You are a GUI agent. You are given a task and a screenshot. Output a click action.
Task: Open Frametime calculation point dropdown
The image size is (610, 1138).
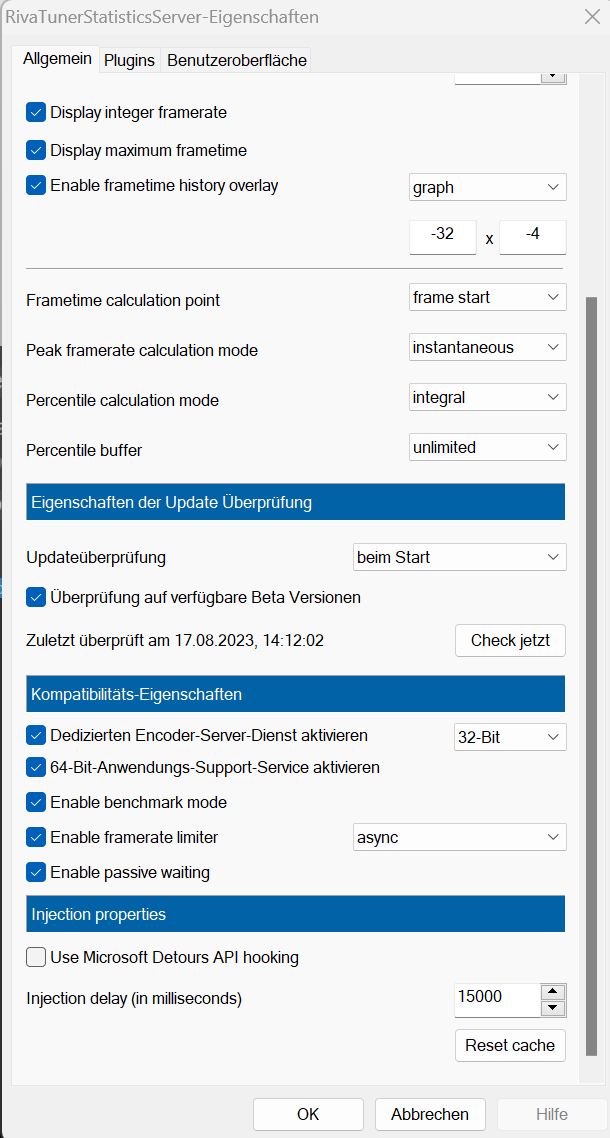tap(488, 297)
